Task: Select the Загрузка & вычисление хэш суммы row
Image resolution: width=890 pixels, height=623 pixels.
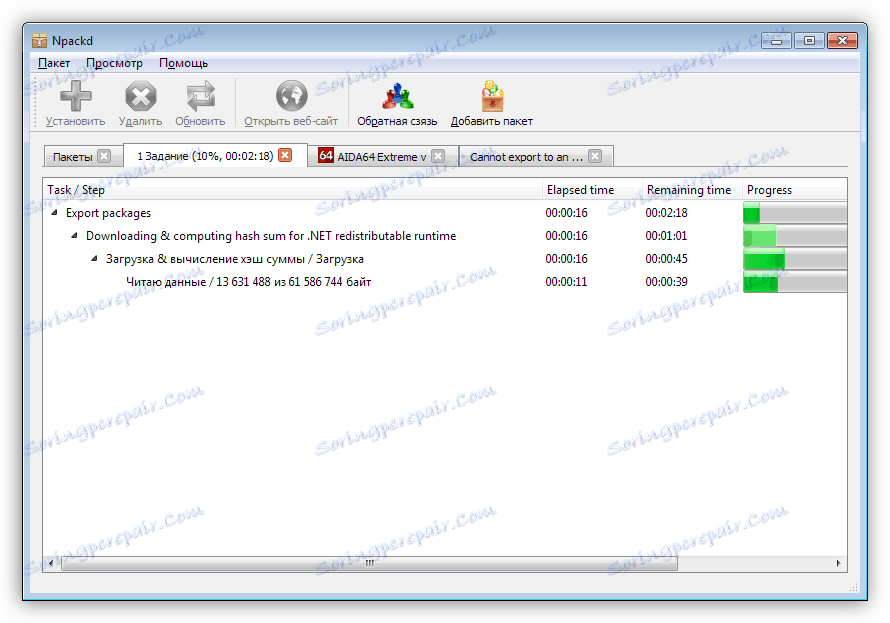Action: tap(444, 259)
